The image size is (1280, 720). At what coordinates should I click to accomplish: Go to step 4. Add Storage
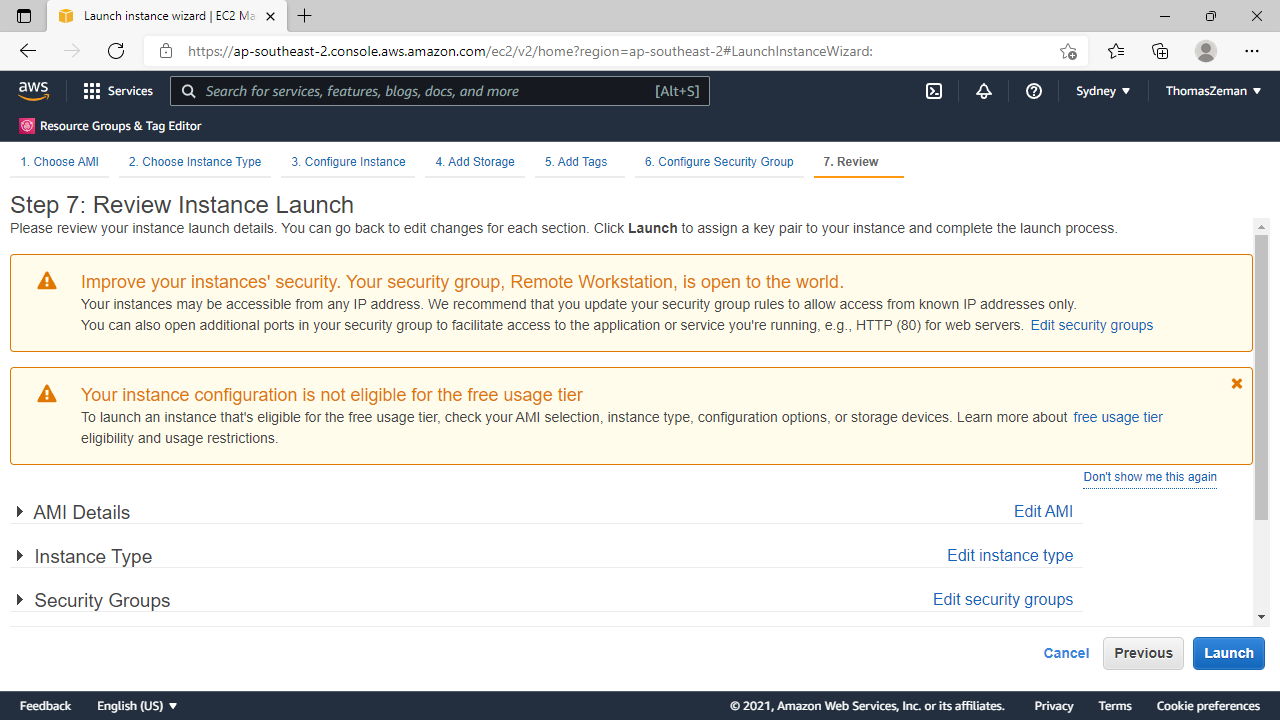point(475,162)
